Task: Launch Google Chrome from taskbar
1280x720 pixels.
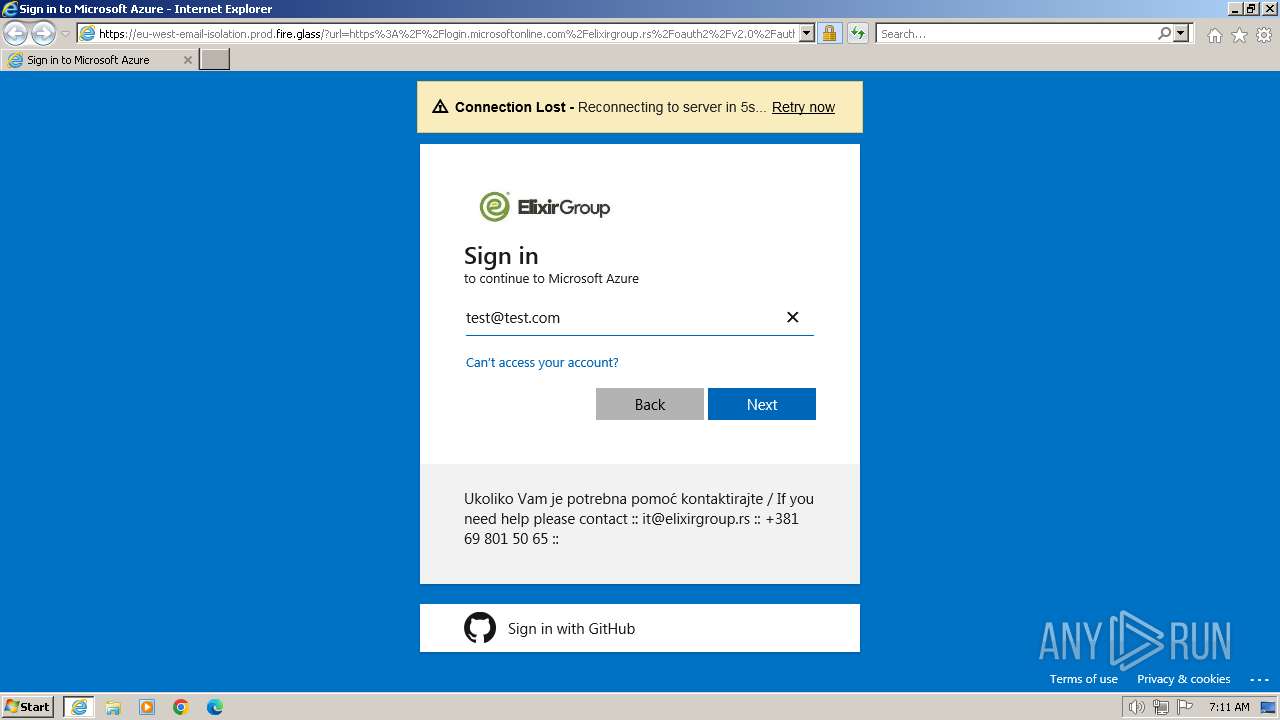Action: tap(181, 707)
